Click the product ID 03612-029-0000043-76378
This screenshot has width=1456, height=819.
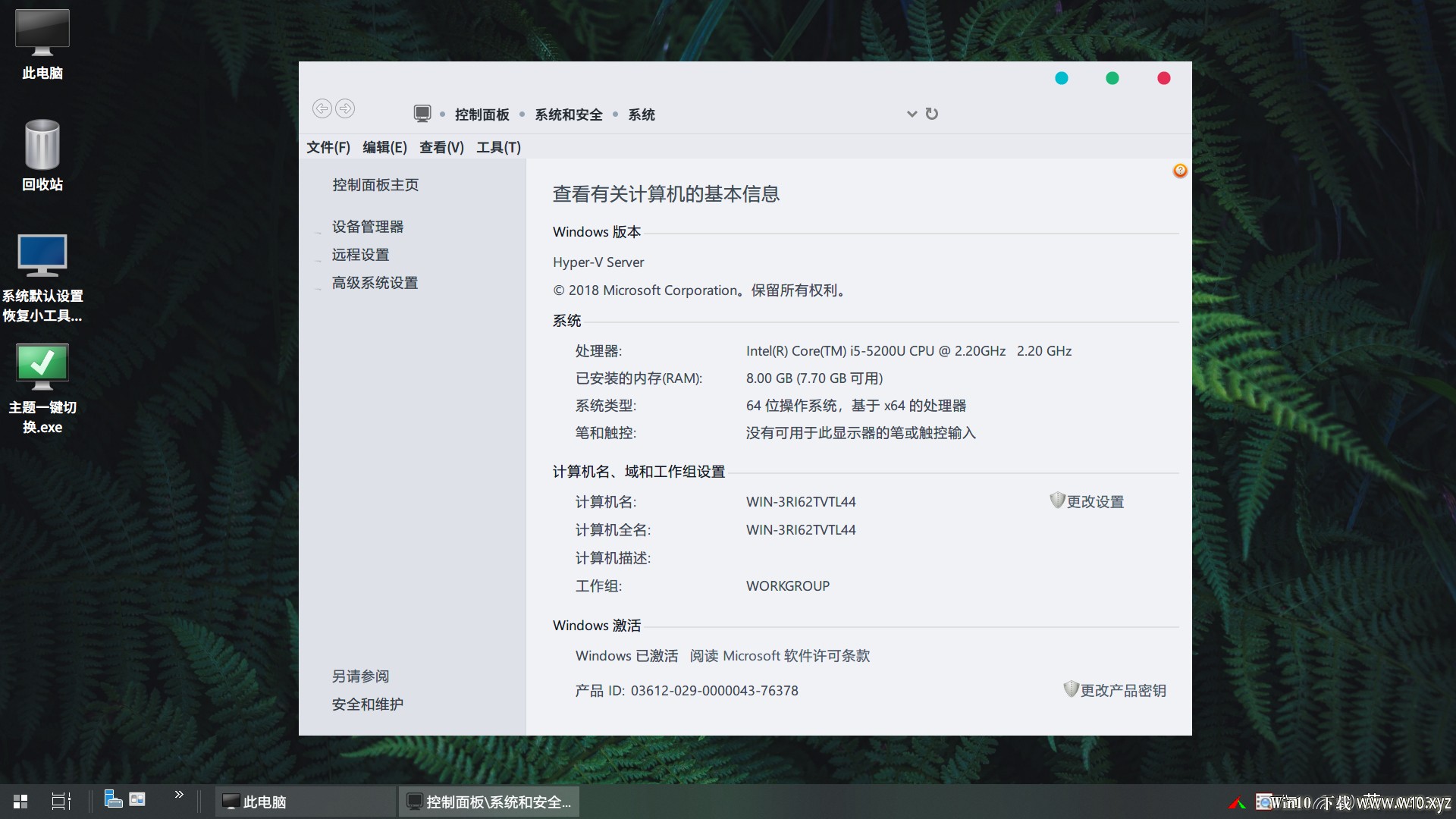pyautogui.click(x=714, y=691)
